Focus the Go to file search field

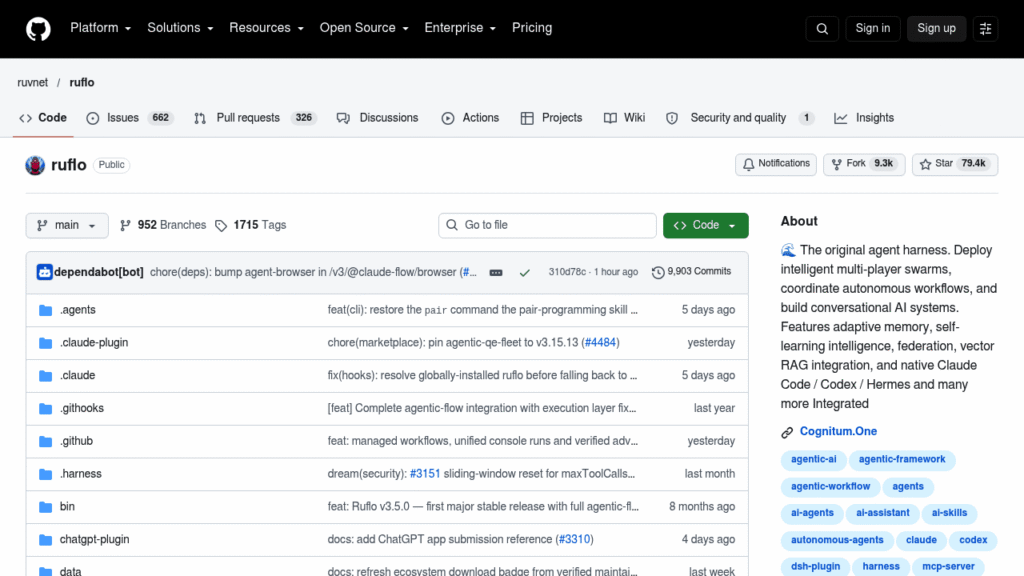pos(547,225)
